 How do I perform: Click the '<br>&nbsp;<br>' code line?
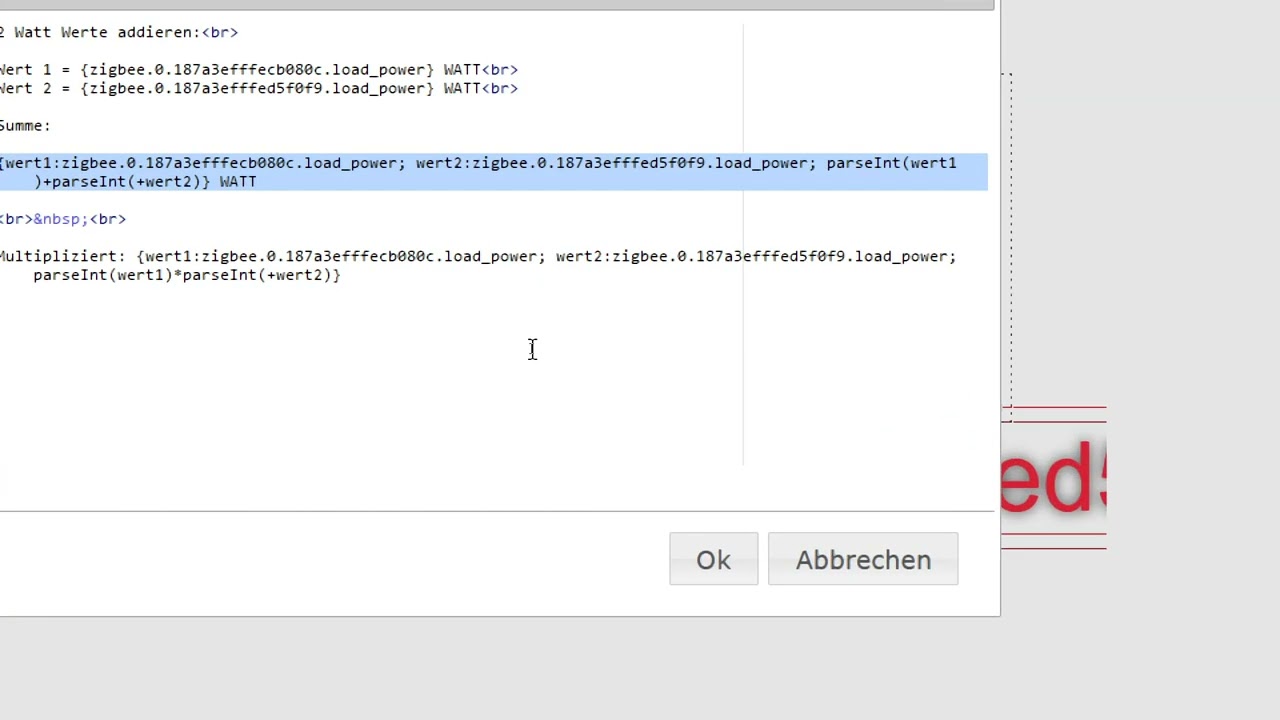pyautogui.click(x=63, y=219)
